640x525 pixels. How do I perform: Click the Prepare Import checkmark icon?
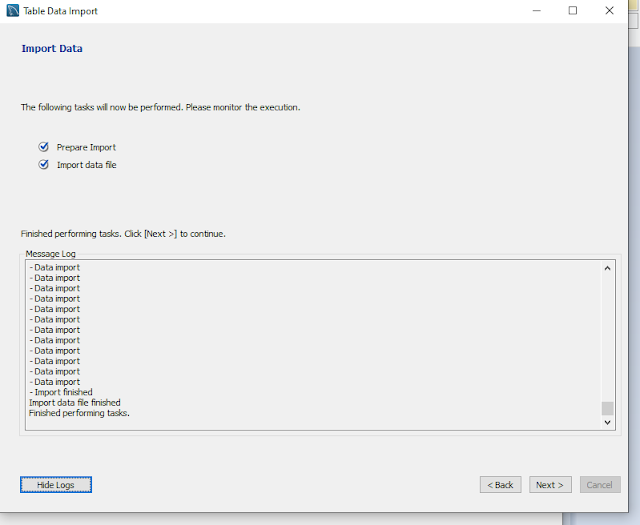tap(43, 147)
